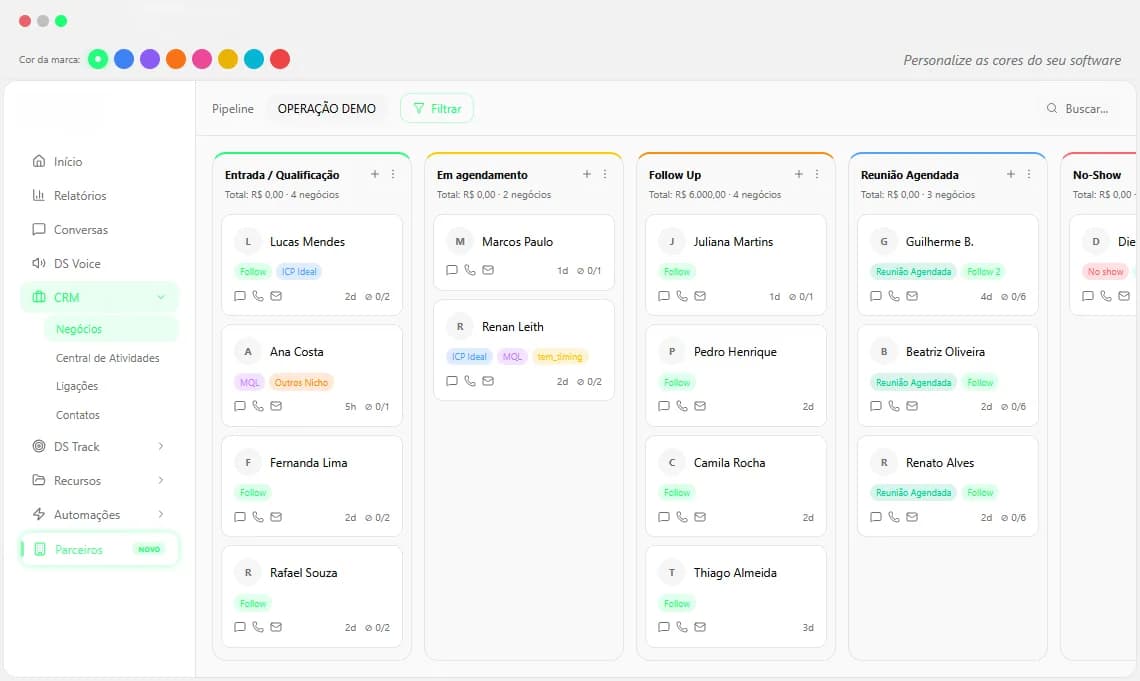
Task: Choose the pink brand color swatch
Action: coord(202,59)
